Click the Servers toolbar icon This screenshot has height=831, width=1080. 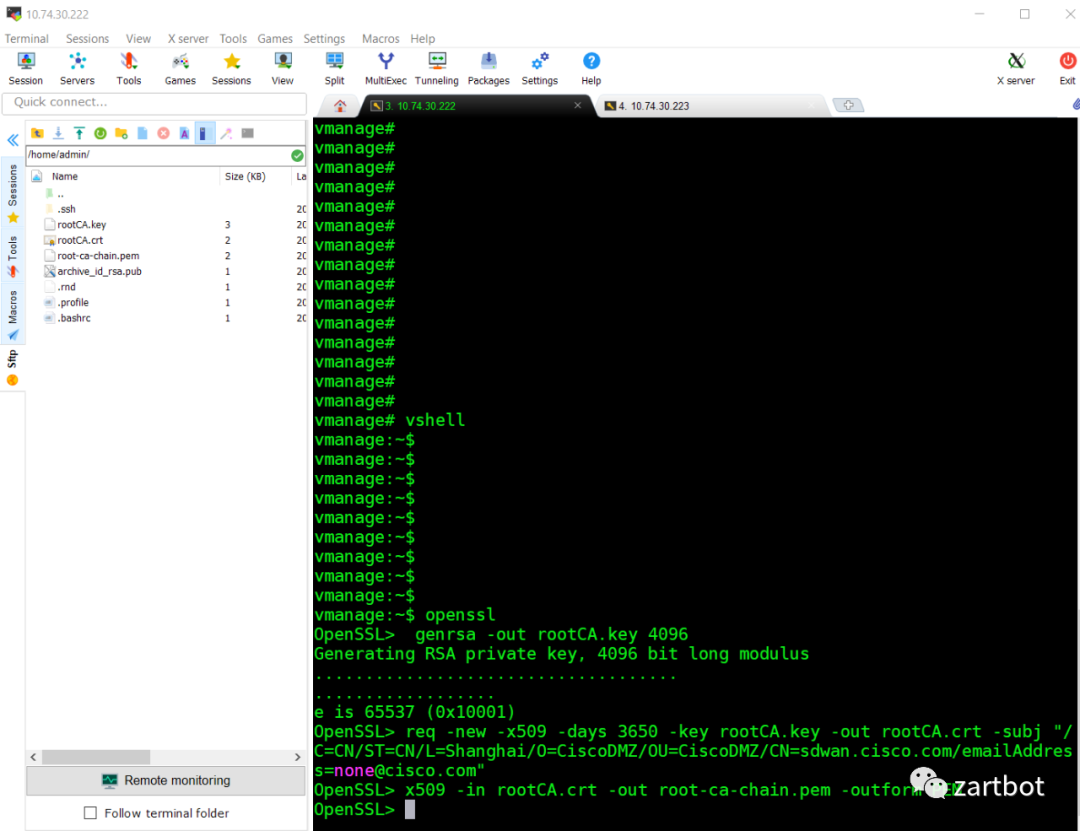[77, 69]
